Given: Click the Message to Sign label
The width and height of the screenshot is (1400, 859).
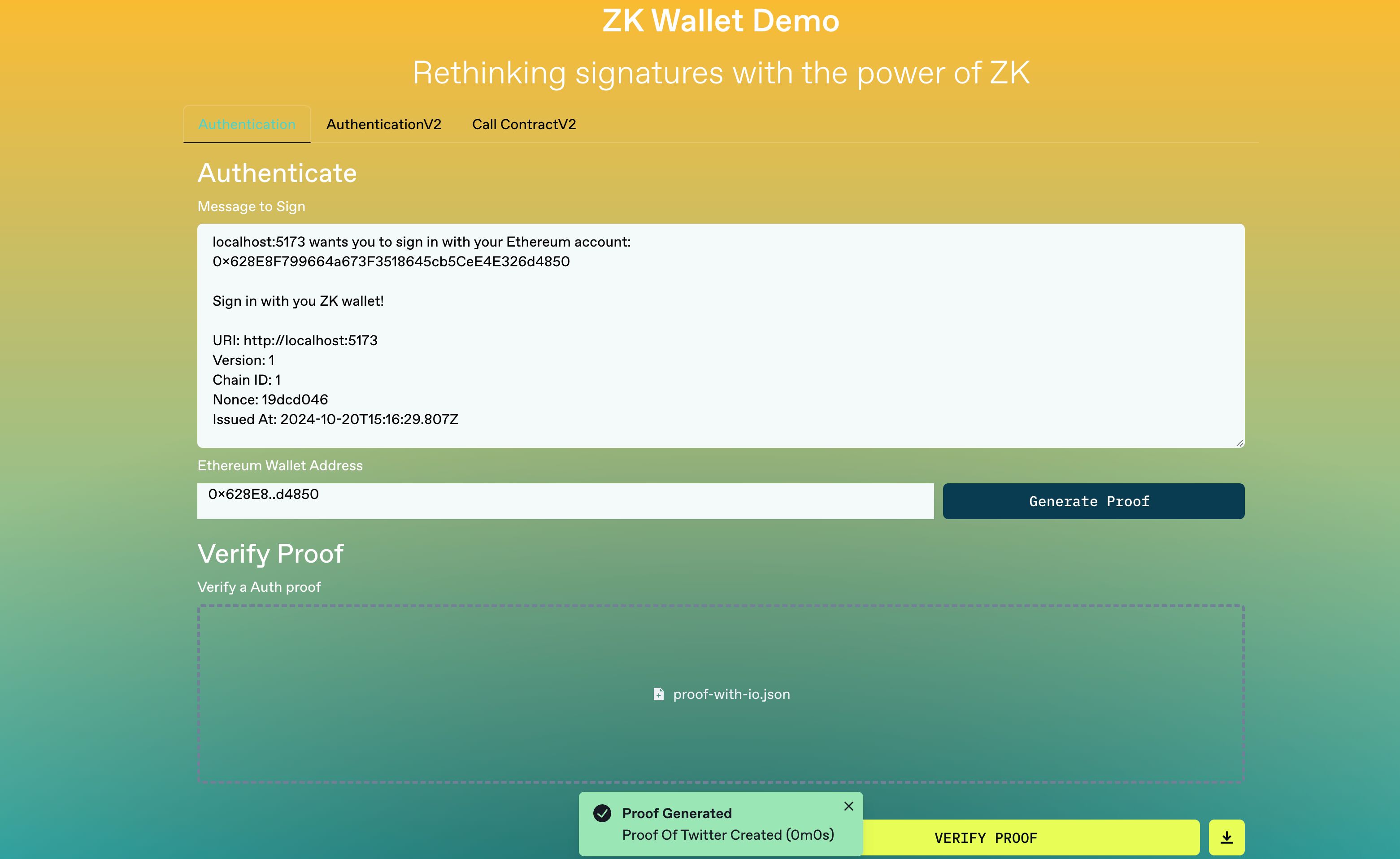Looking at the screenshot, I should click(251, 206).
